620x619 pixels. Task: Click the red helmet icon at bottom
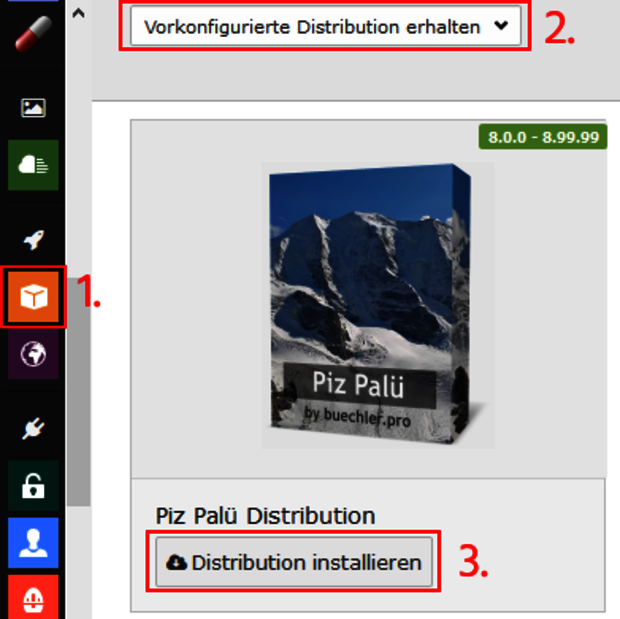[x=33, y=597]
